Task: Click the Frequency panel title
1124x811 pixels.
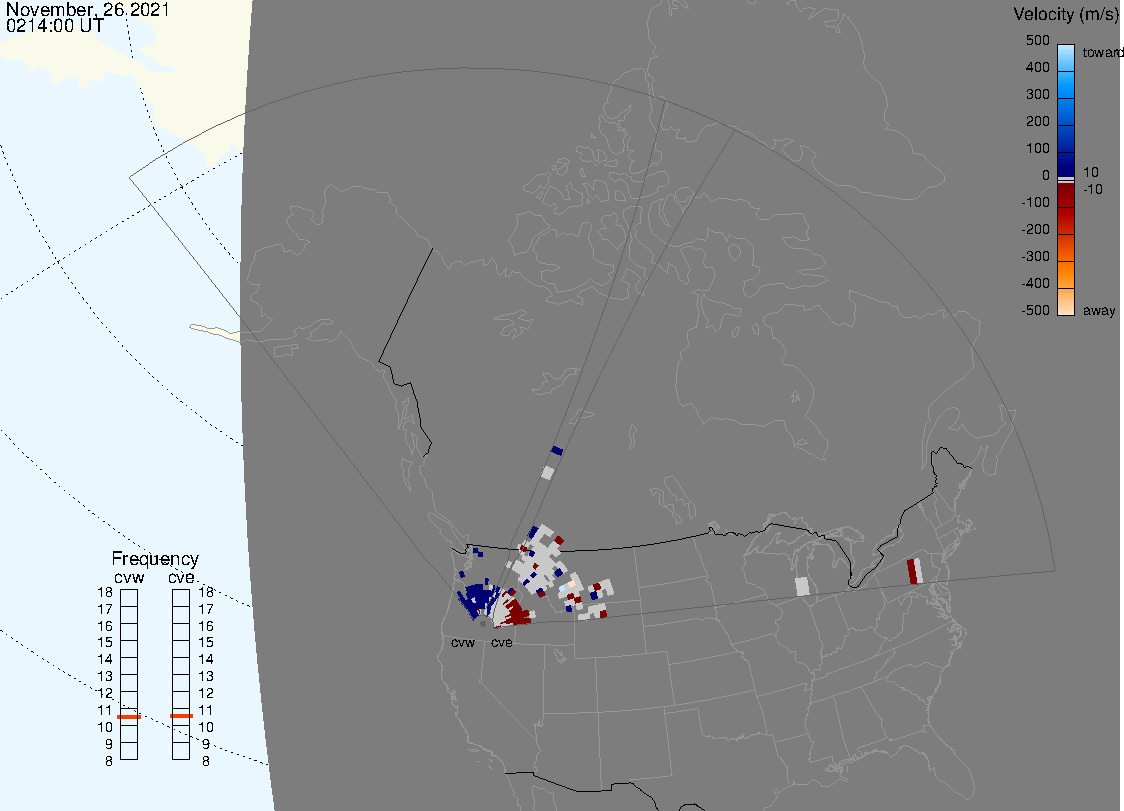Action: pos(155,559)
